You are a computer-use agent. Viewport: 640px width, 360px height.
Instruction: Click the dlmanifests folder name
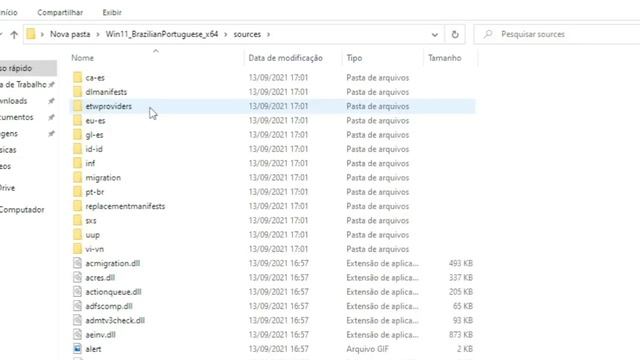106,92
